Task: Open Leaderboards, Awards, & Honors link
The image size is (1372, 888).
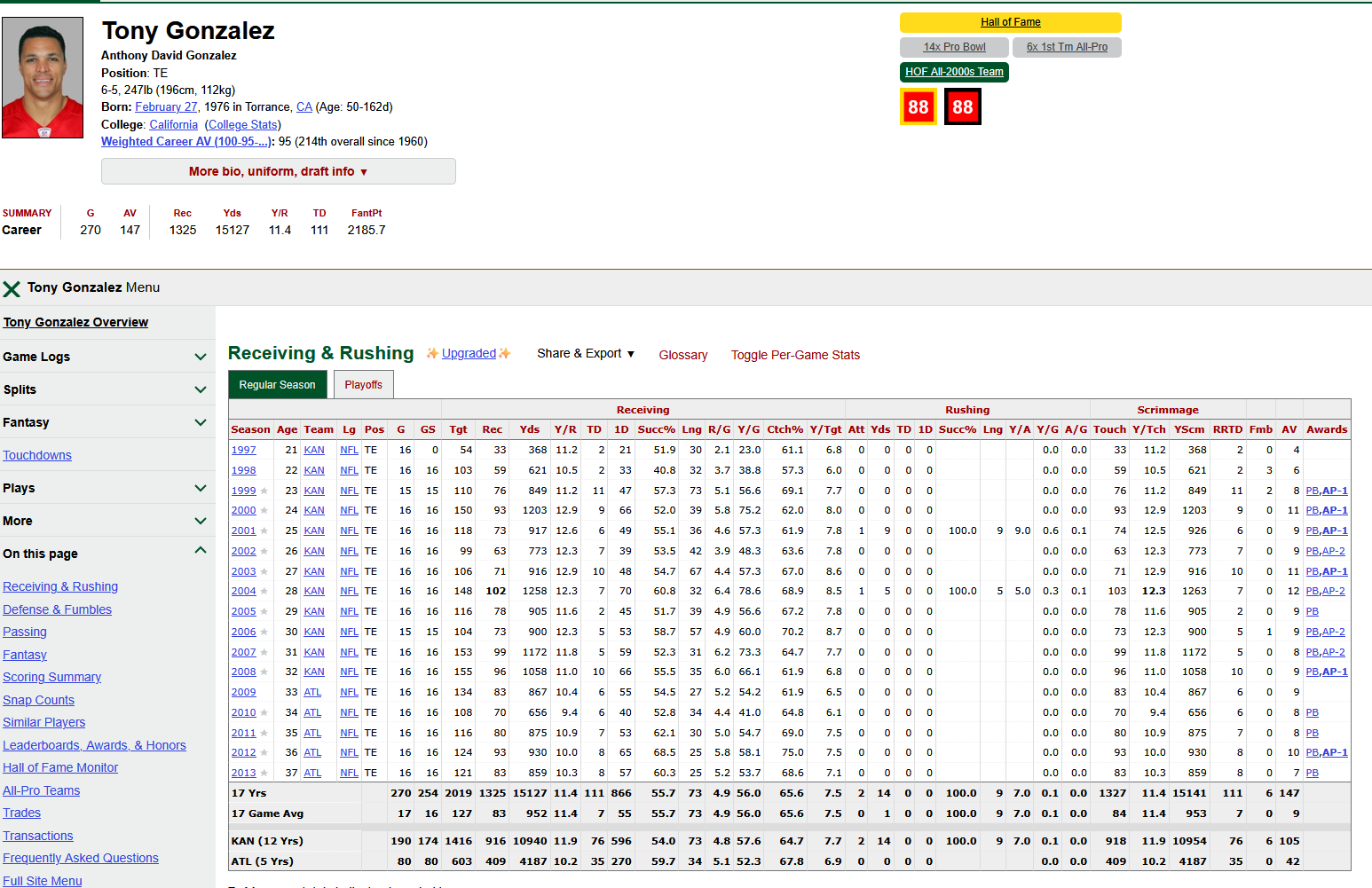Action: click(x=94, y=745)
